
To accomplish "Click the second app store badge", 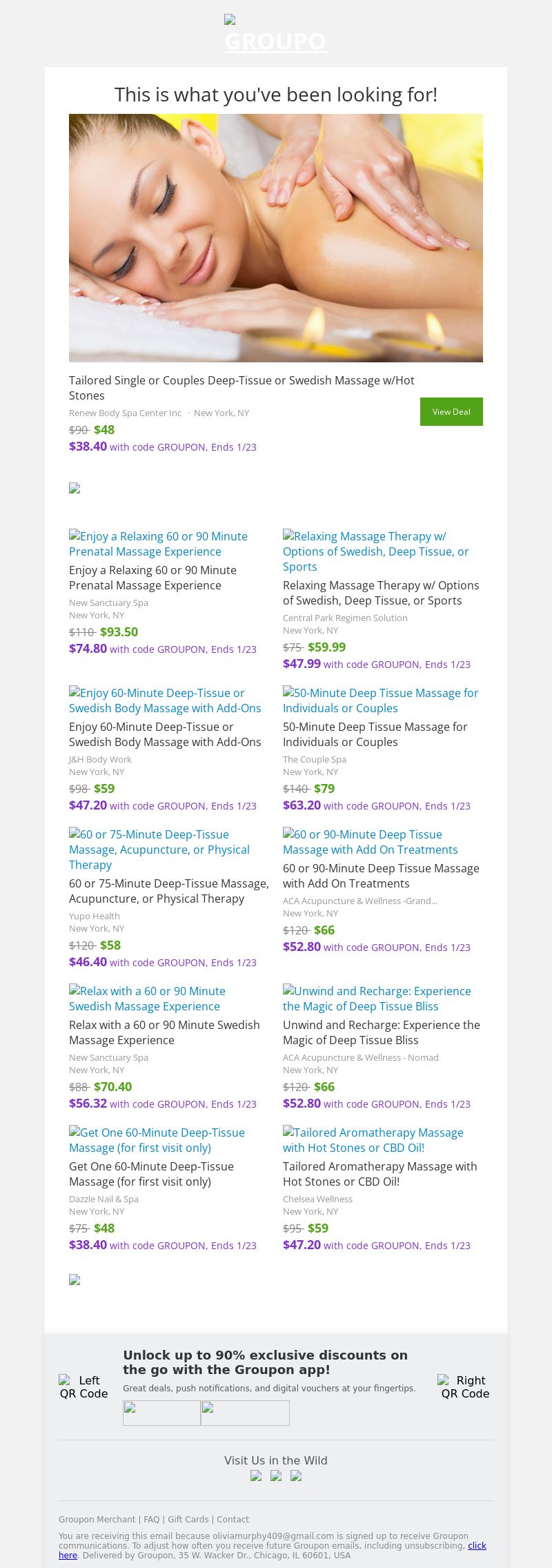I will pos(245,1413).
